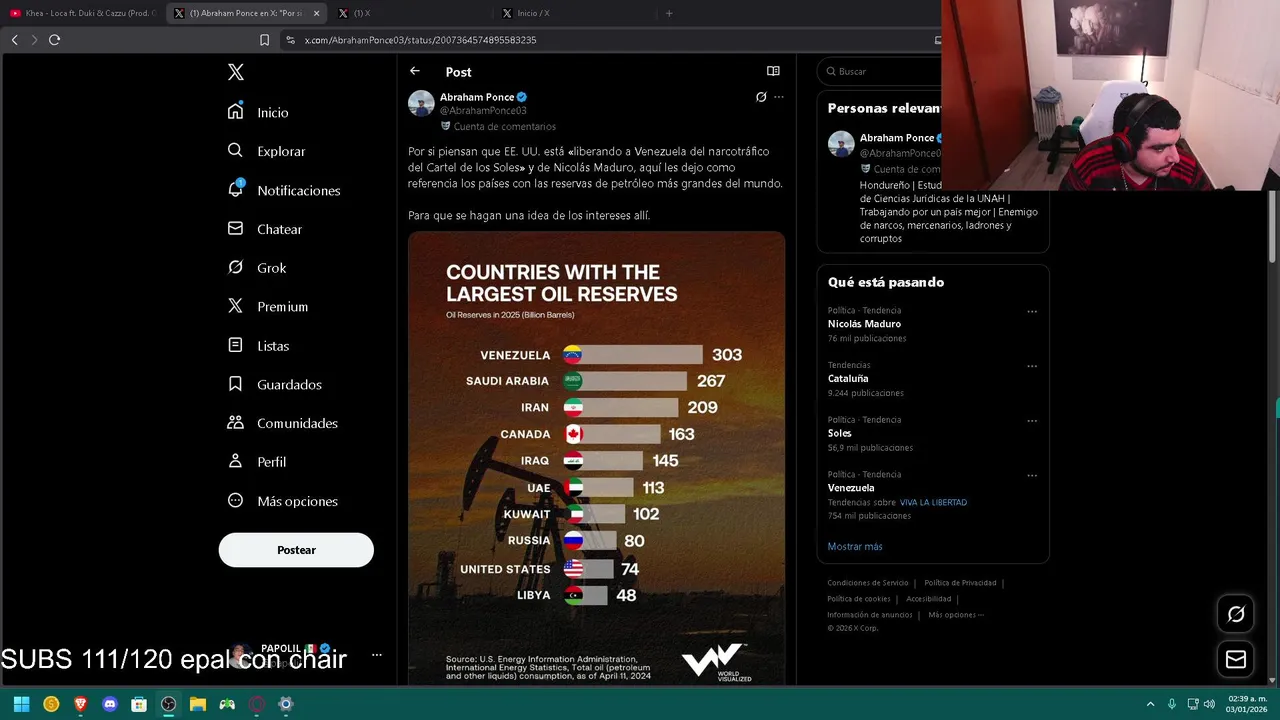Open Comunidades page

pos(283,423)
